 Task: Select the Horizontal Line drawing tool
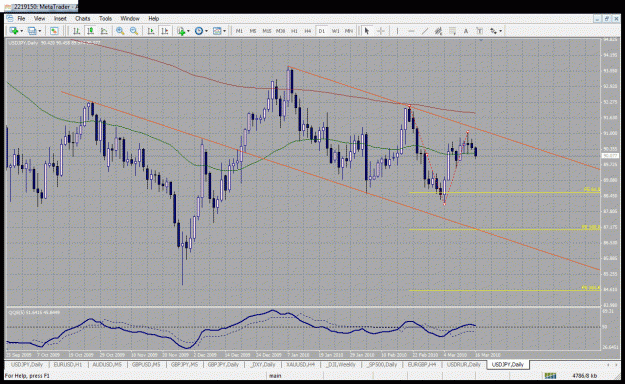coord(411,31)
